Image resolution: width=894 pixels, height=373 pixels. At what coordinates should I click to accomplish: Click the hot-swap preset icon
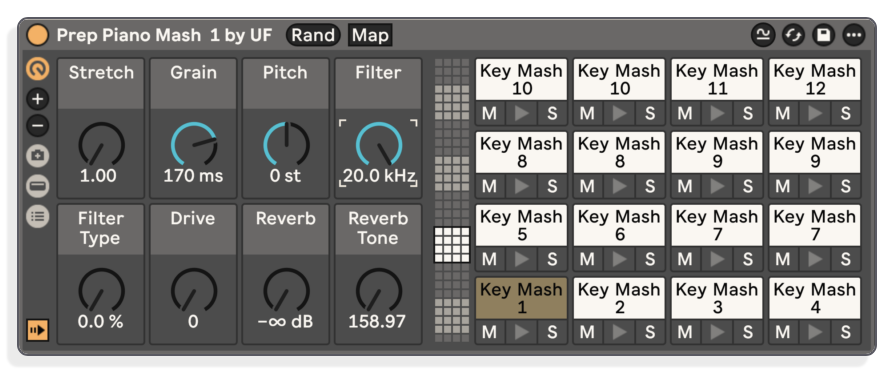pos(793,35)
